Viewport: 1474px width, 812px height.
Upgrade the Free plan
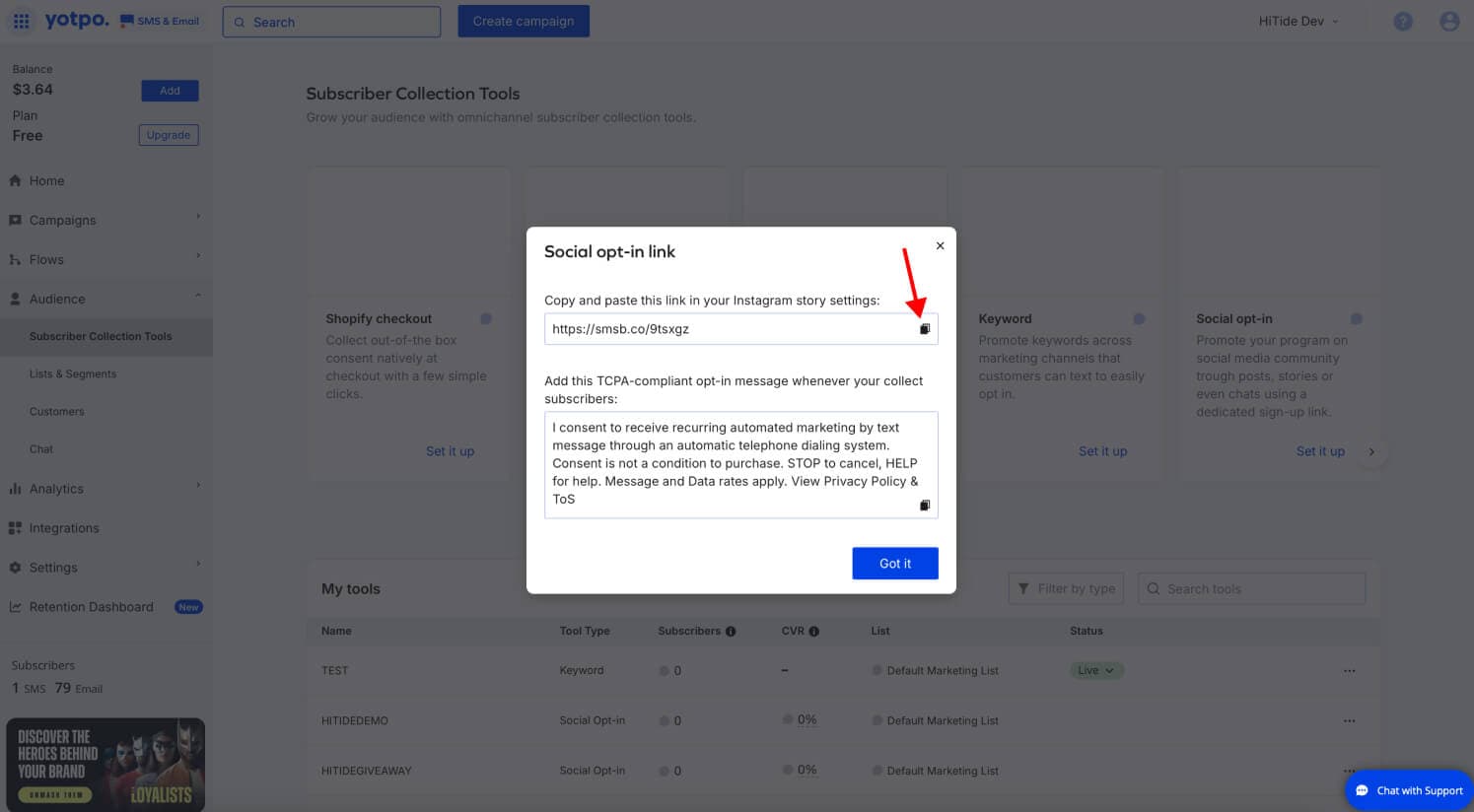point(169,135)
